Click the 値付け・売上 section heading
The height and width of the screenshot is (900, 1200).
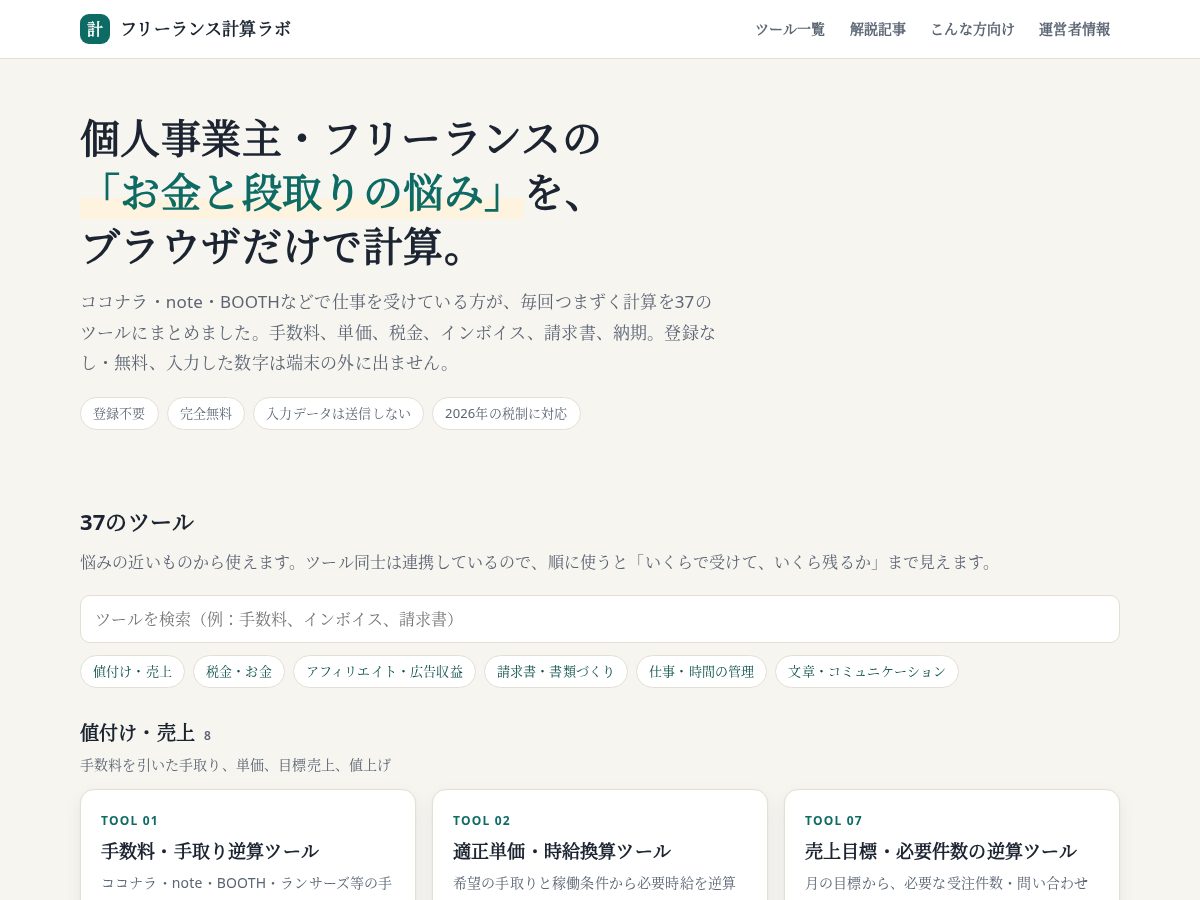[138, 732]
